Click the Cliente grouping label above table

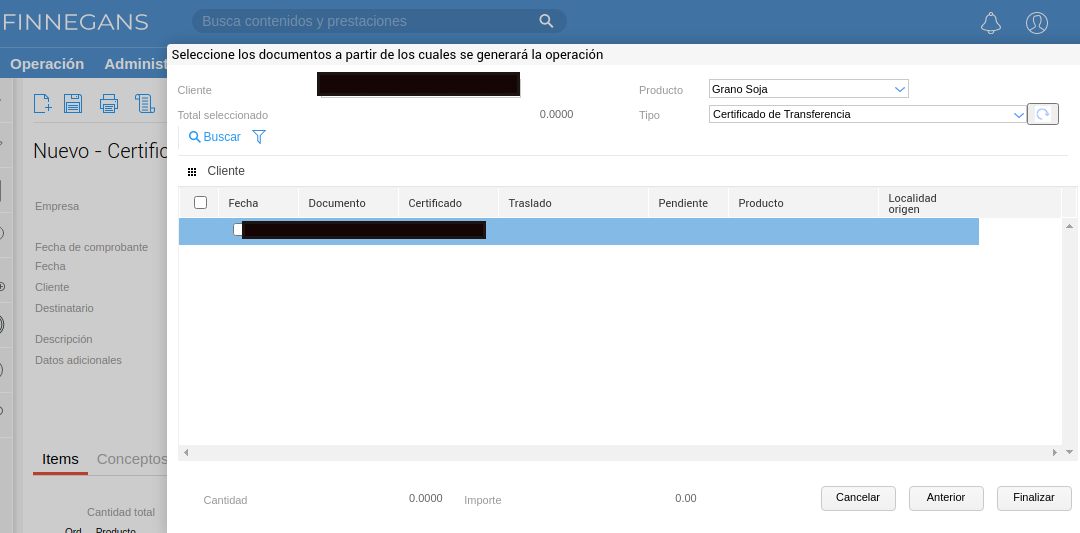pos(226,171)
